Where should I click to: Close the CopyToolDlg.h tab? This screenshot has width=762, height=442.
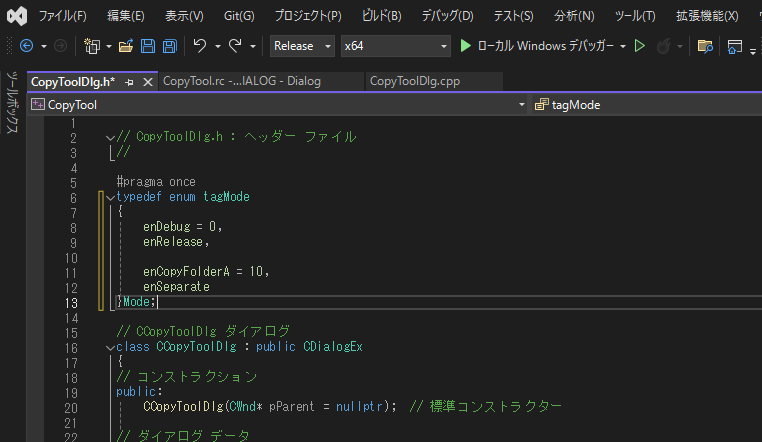[x=146, y=81]
